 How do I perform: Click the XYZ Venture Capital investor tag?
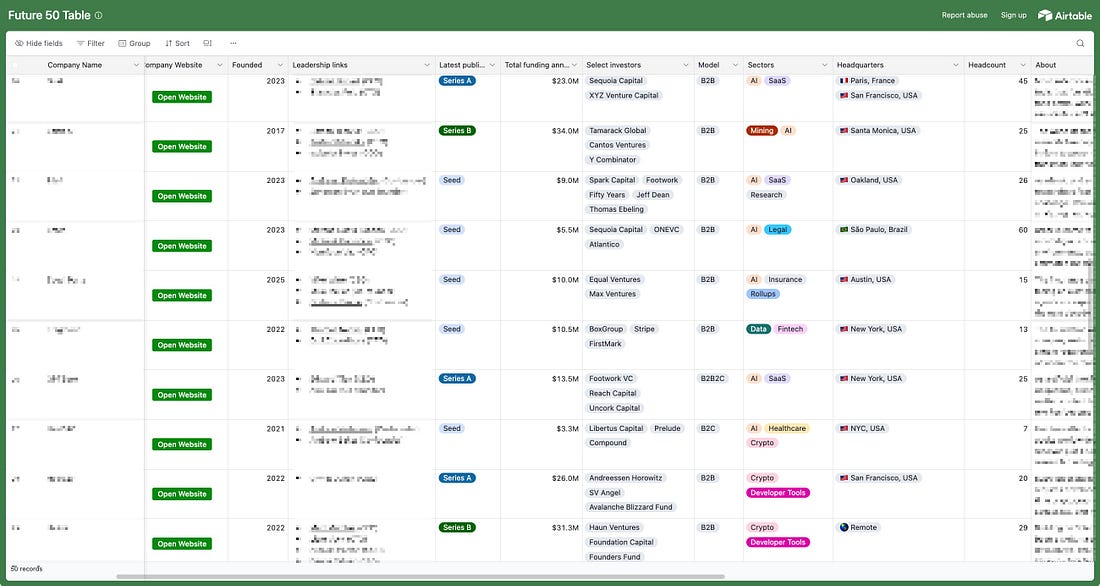(x=624, y=95)
